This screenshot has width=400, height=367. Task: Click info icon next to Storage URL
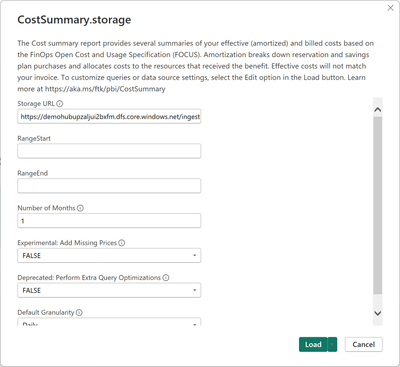[x=60, y=104]
